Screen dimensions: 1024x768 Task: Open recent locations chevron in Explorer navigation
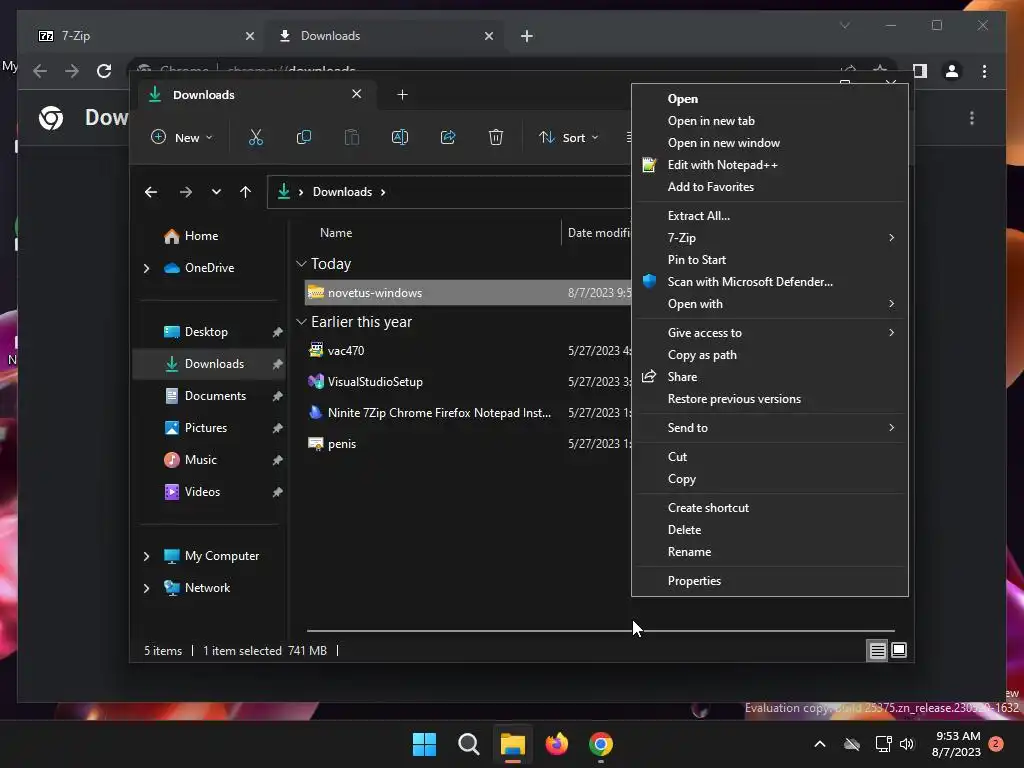coord(216,192)
